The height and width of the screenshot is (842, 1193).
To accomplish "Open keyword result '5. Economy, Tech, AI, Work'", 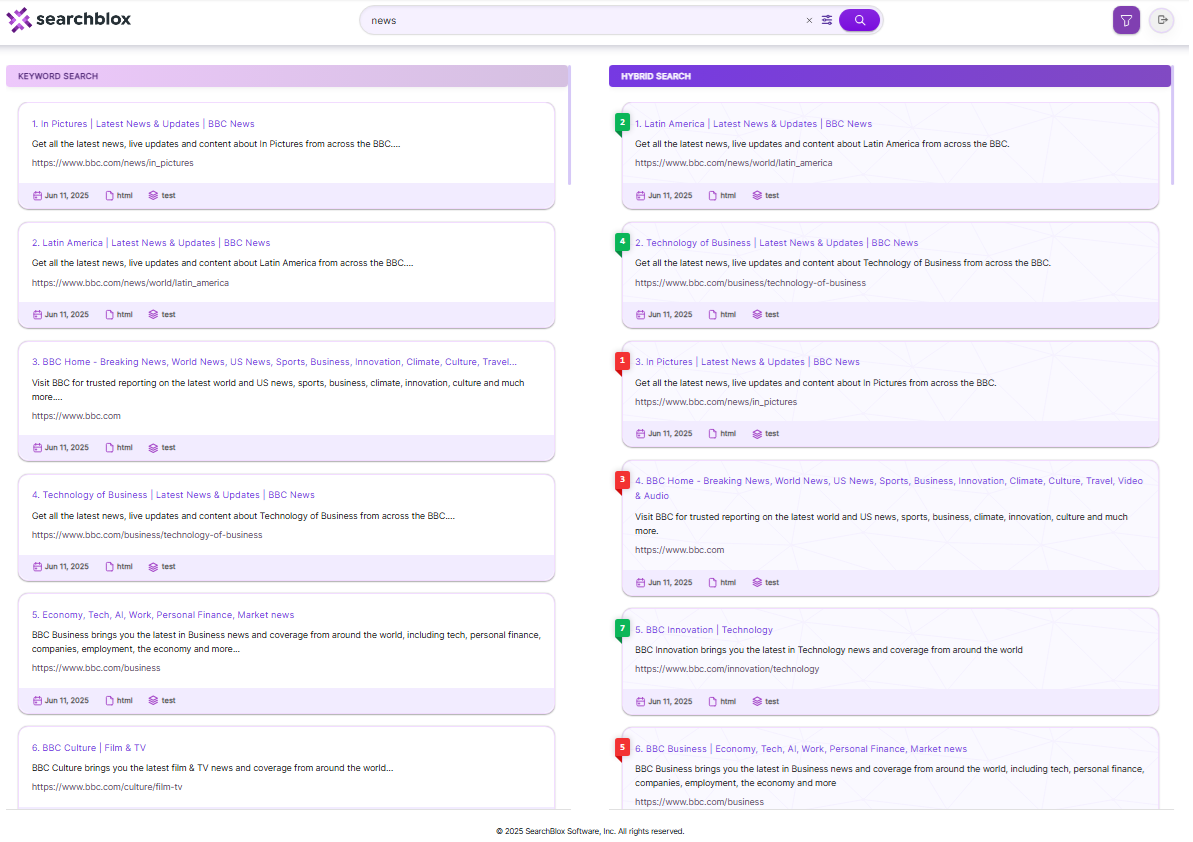I will click(x=163, y=616).
